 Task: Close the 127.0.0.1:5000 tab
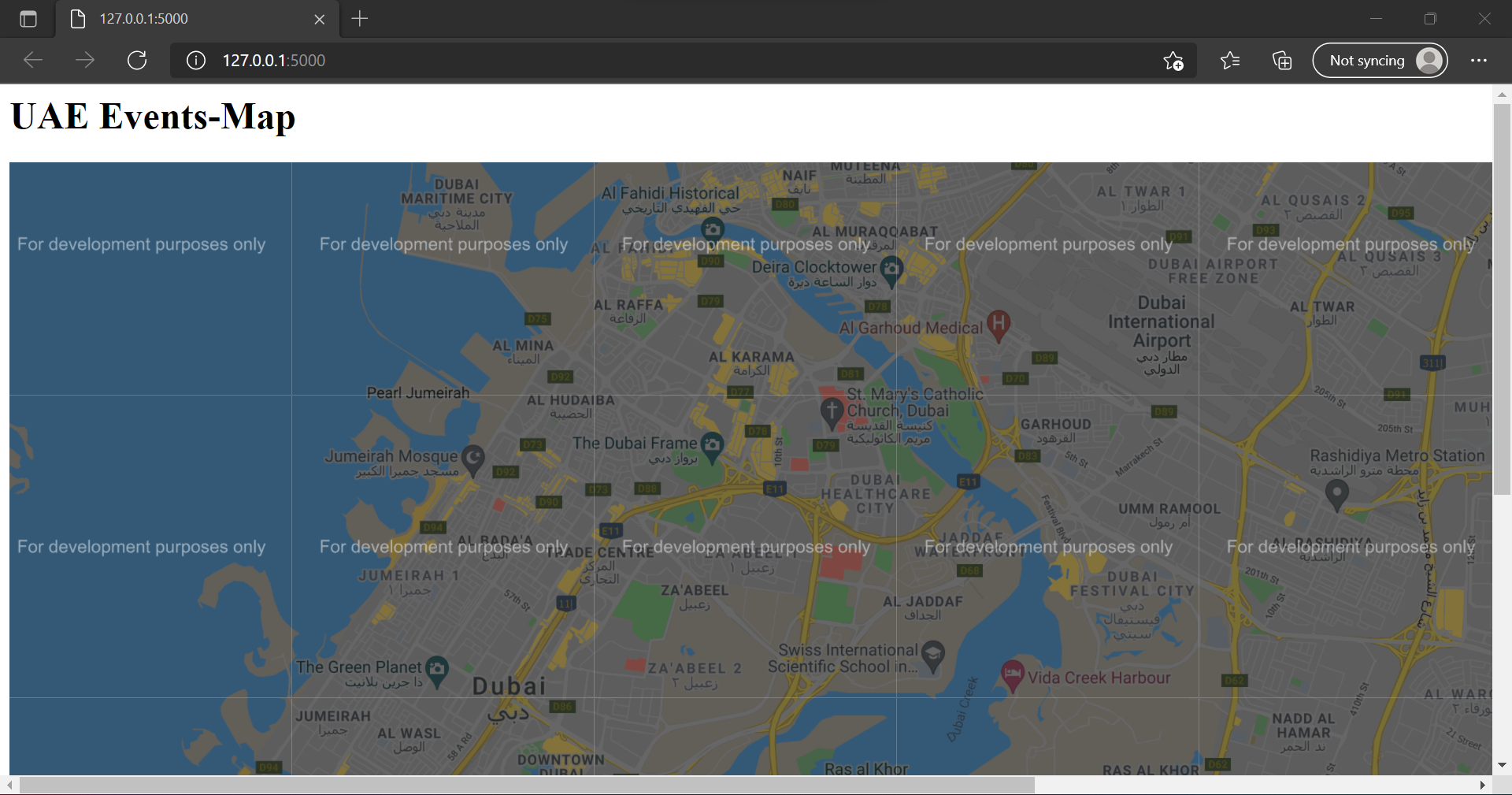pos(320,20)
